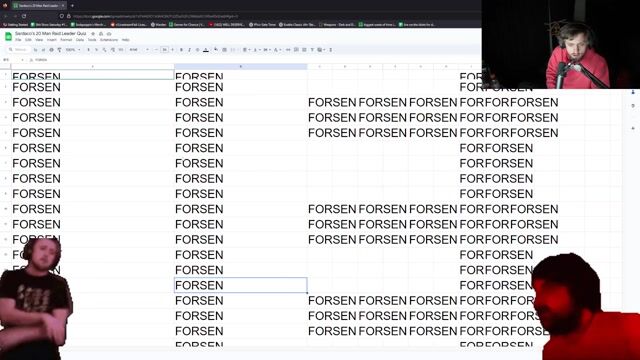Increase font size with the plus button

(172, 50)
